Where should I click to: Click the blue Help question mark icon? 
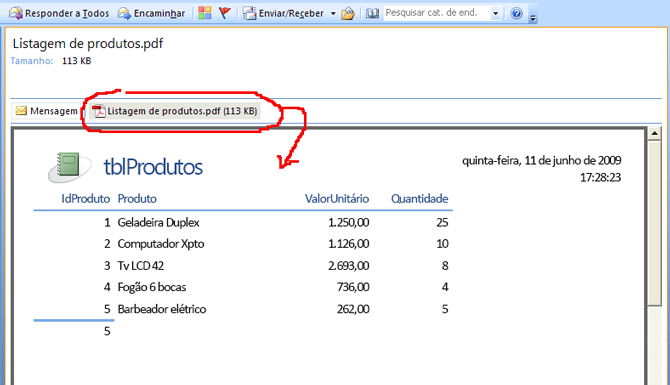[516, 14]
